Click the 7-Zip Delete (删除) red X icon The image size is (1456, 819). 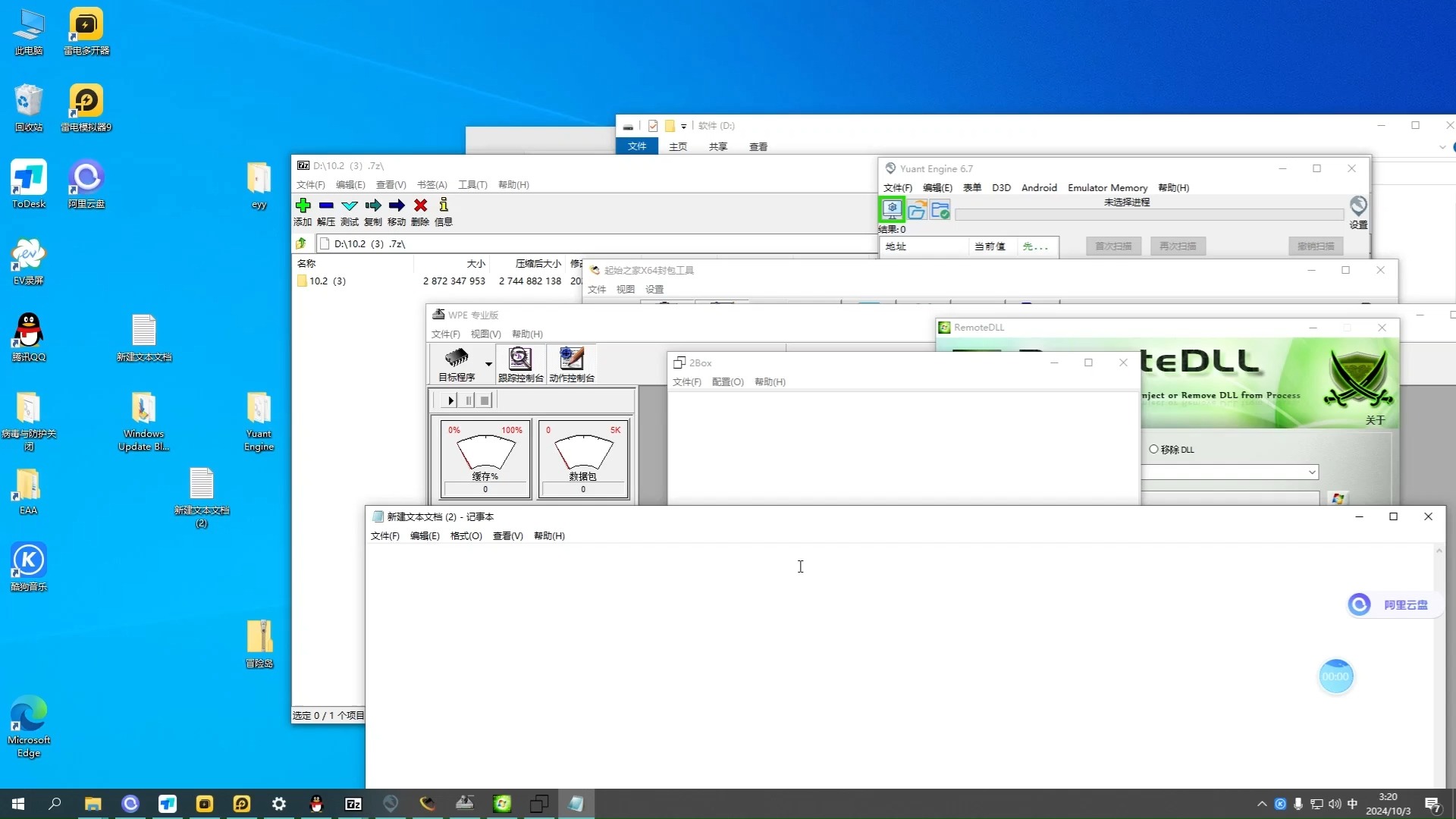coord(420,206)
